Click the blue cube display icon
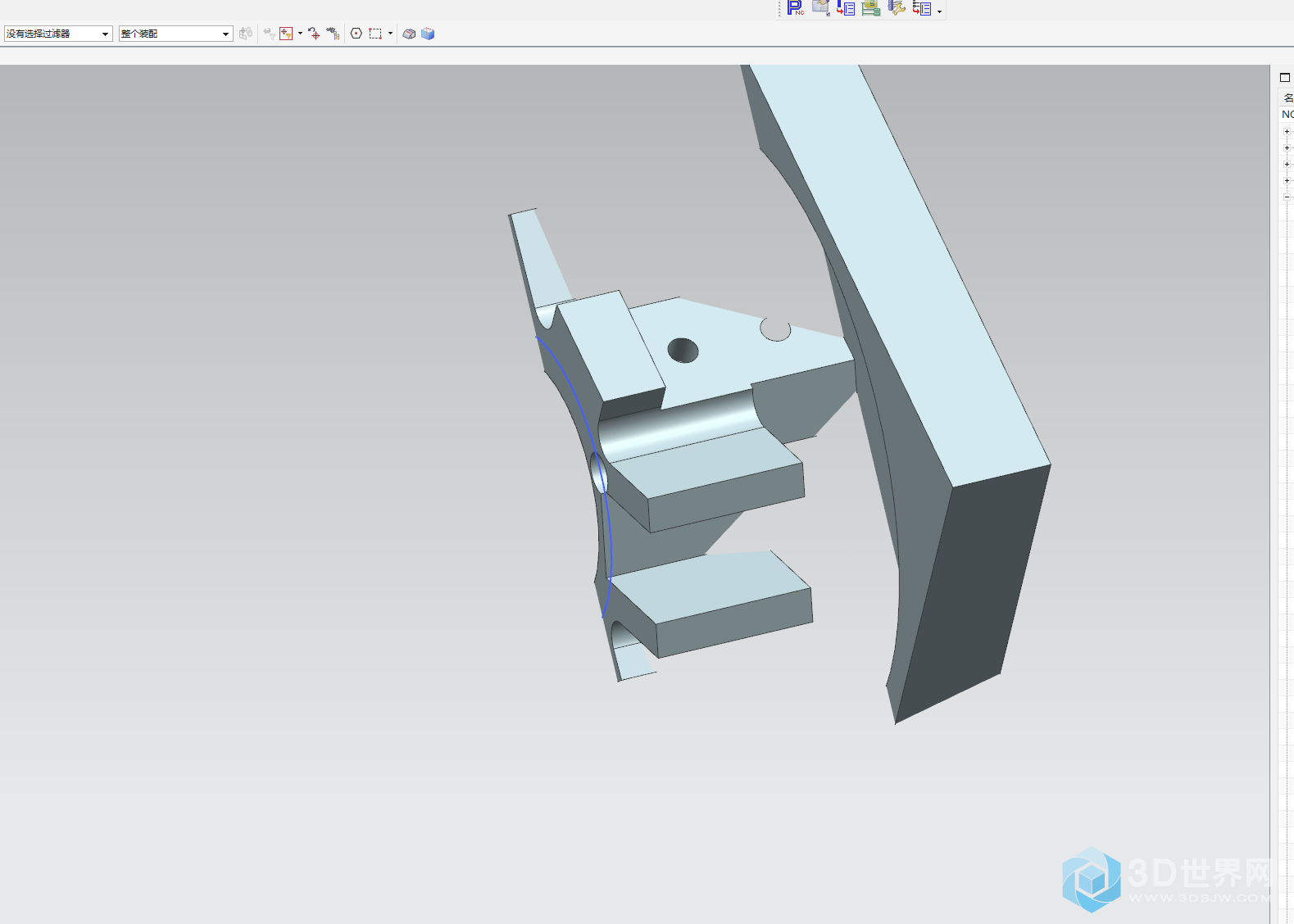 point(428,34)
